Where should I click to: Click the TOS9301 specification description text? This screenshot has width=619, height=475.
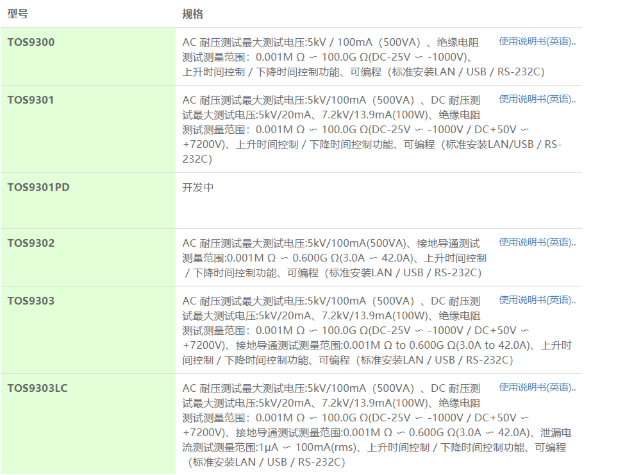click(371, 129)
